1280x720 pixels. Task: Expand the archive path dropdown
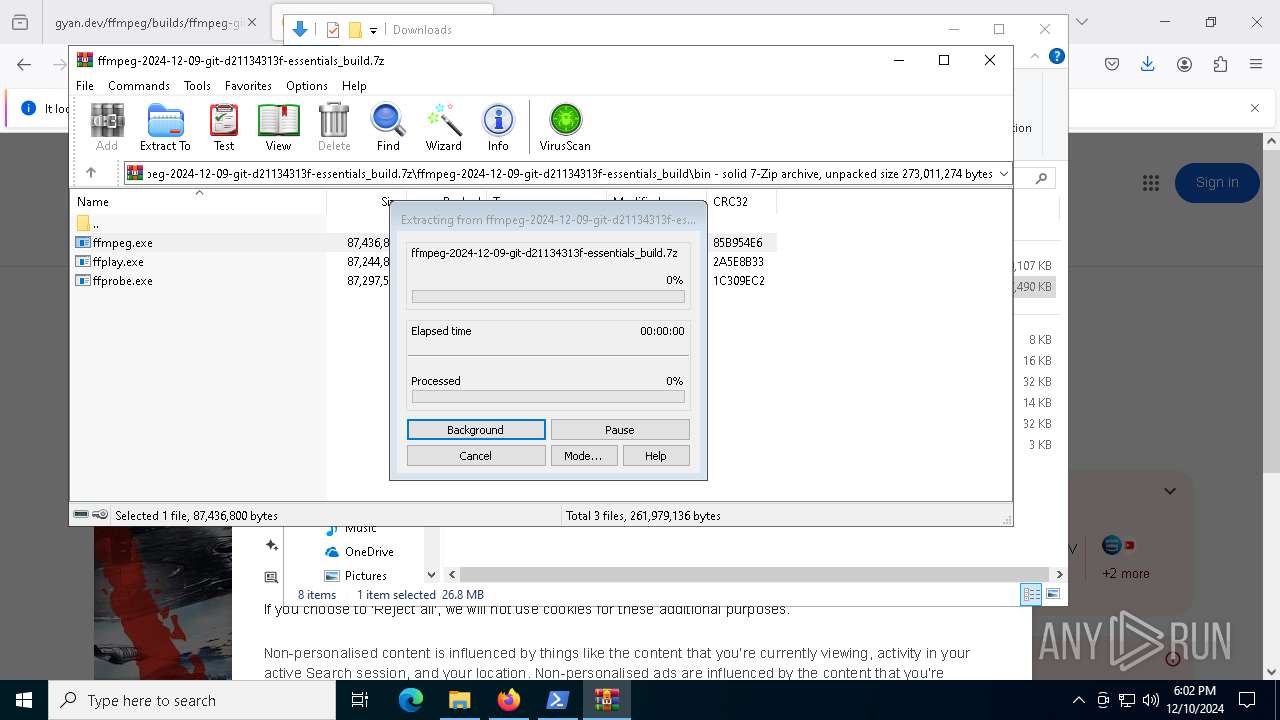(1003, 174)
